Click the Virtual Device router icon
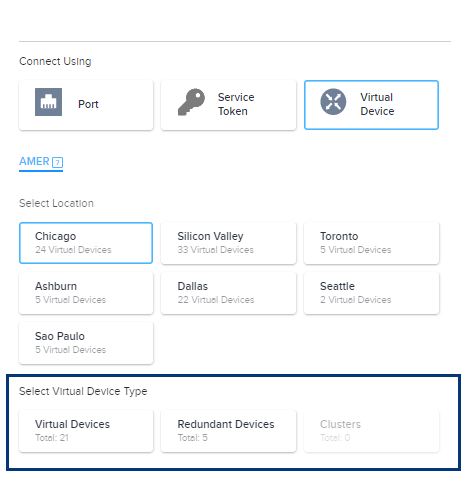 (x=333, y=102)
